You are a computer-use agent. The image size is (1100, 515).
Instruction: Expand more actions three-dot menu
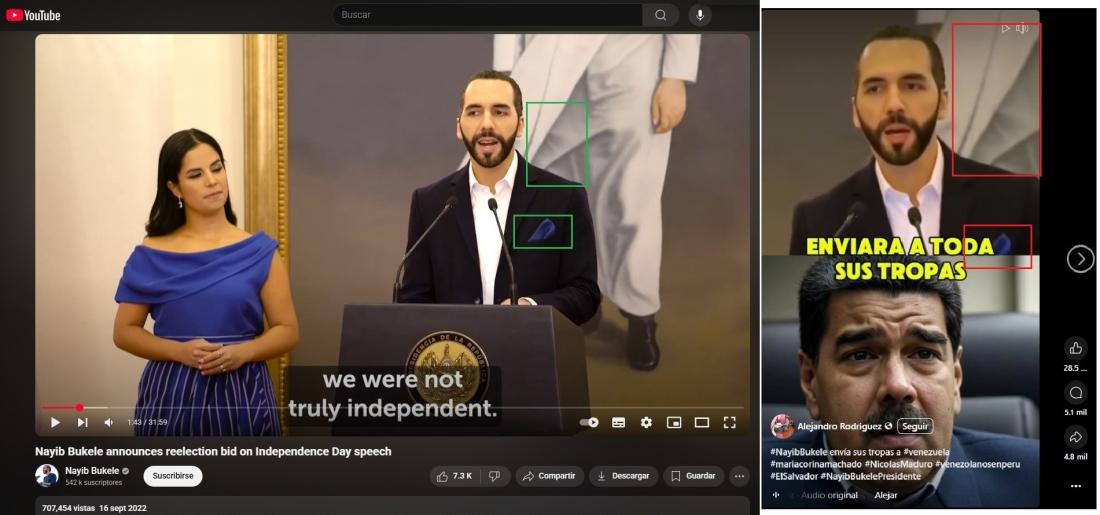(739, 476)
